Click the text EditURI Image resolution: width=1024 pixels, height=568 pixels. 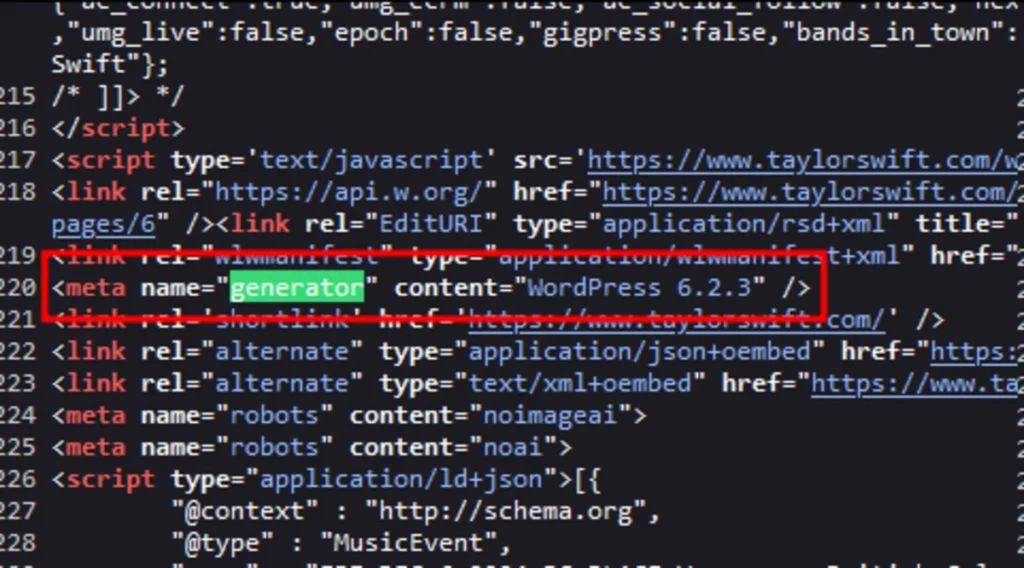(x=431, y=225)
